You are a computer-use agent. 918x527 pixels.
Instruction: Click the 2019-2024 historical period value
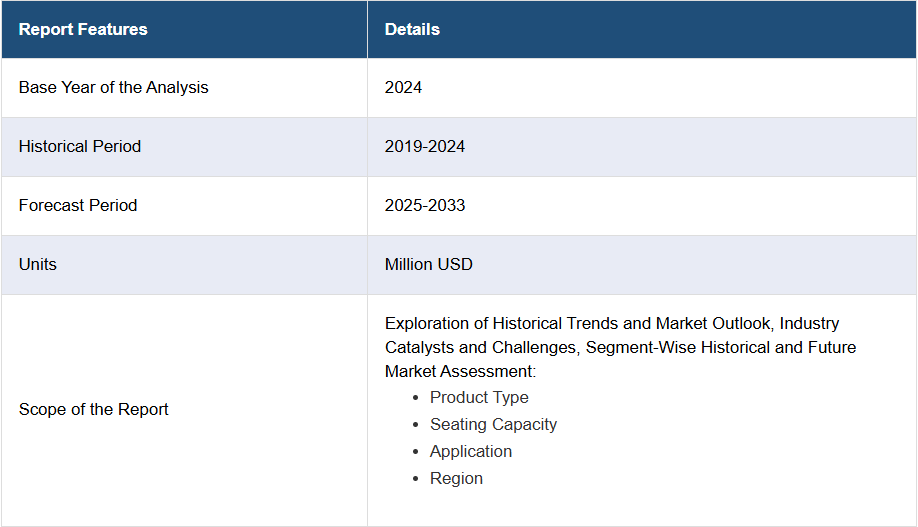[x=425, y=146]
